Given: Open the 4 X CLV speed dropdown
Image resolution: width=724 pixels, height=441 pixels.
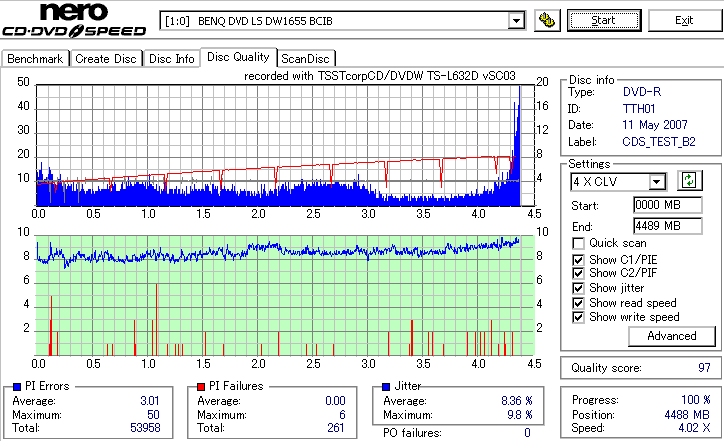Looking at the screenshot, I should tap(656, 181).
